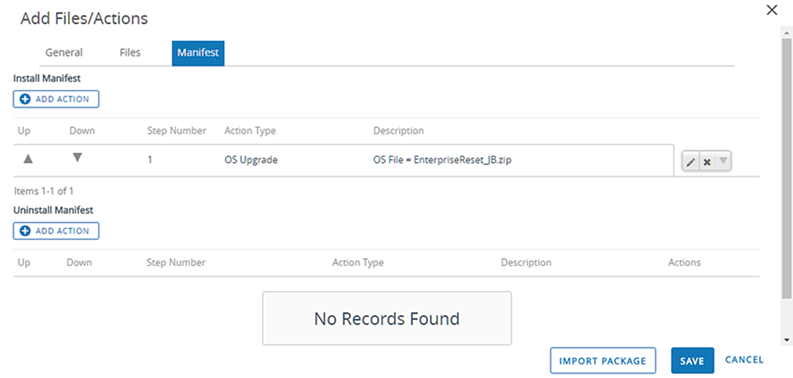The width and height of the screenshot is (793, 378).
Task: Add action to Uninstall Manifest
Action: [56, 231]
